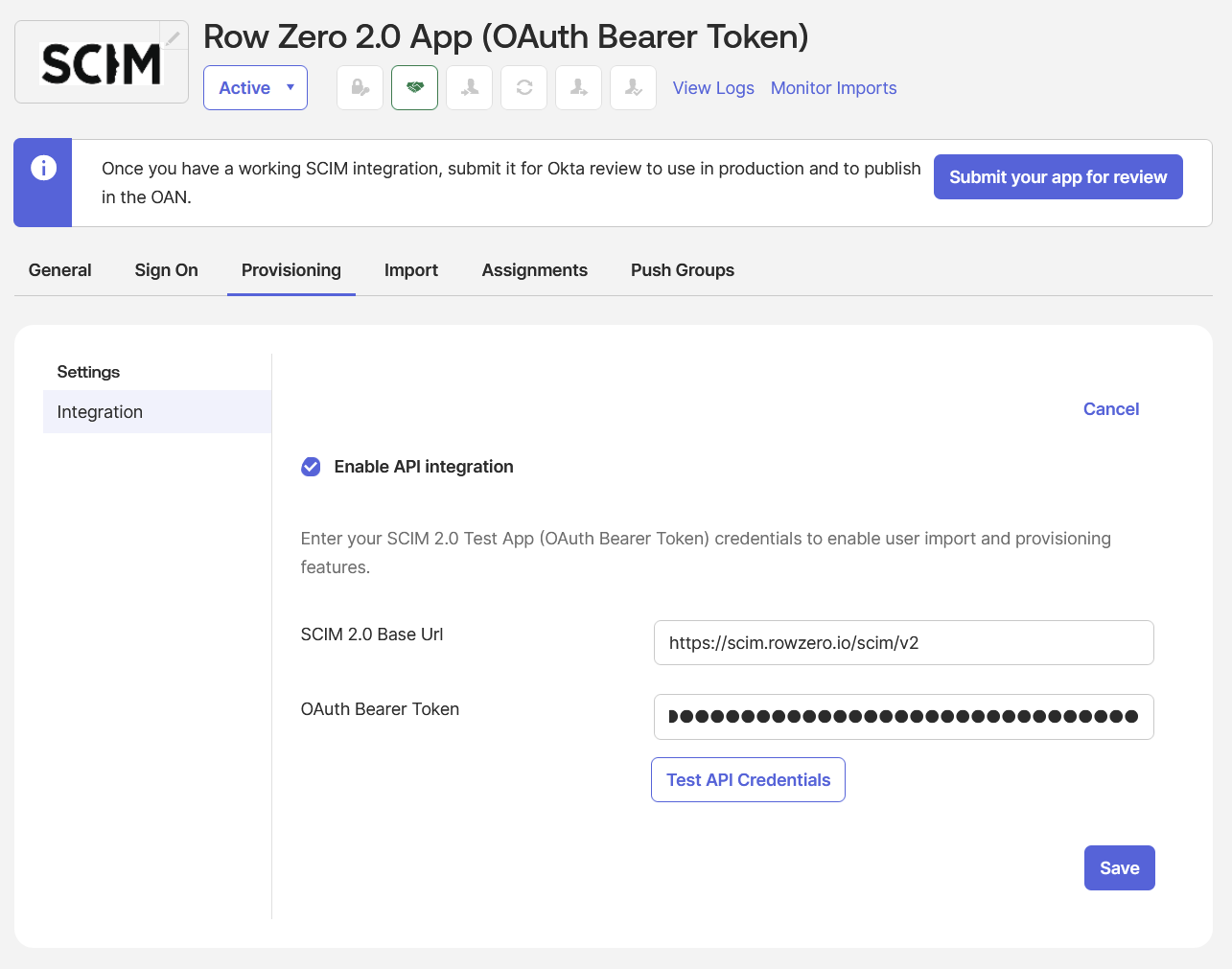
Task: Select Integration in the Settings sidebar
Action: [x=100, y=412]
